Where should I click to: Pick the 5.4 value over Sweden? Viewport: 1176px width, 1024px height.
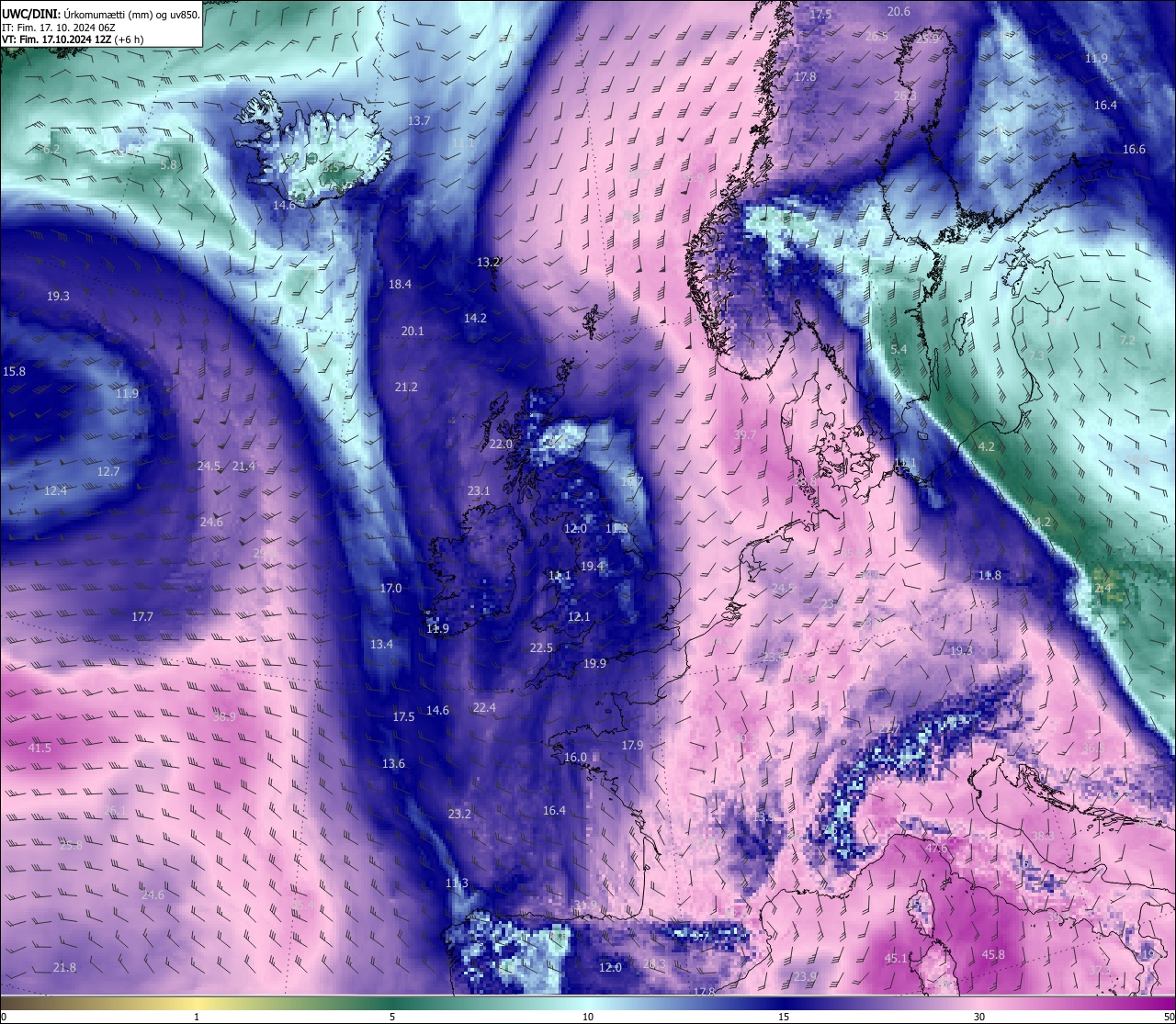click(899, 350)
